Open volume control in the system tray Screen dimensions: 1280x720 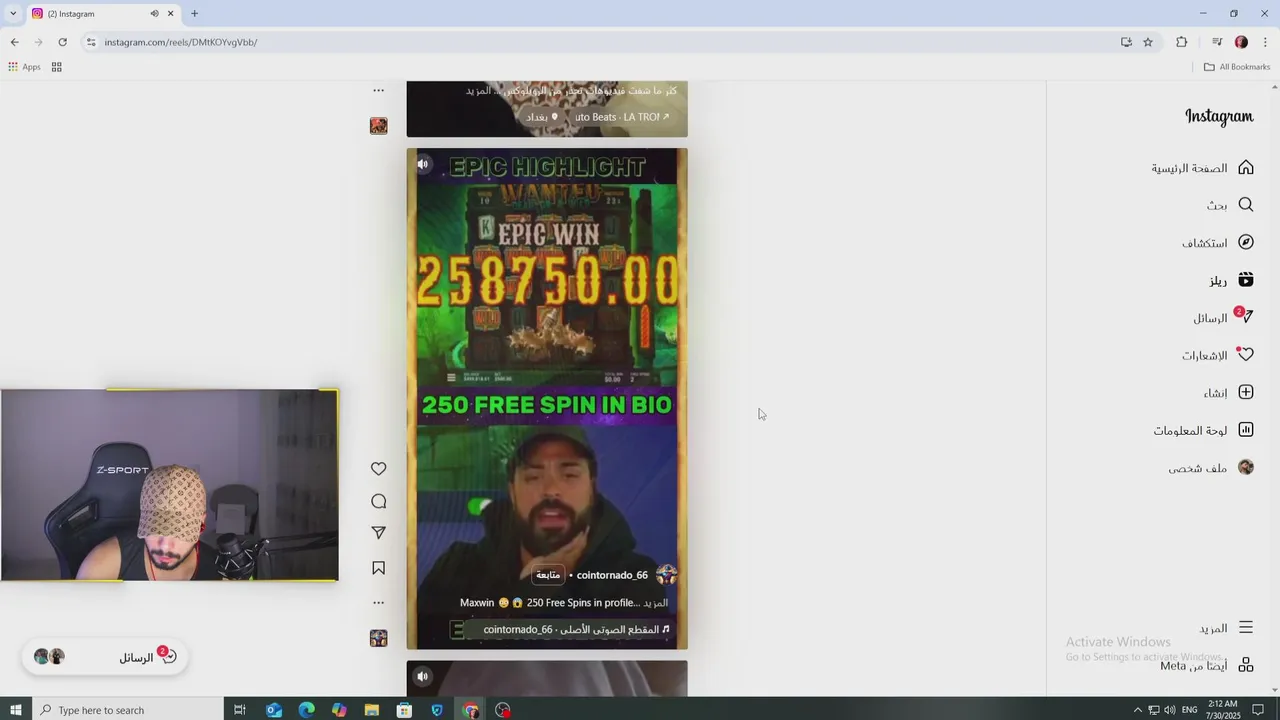(x=1169, y=710)
